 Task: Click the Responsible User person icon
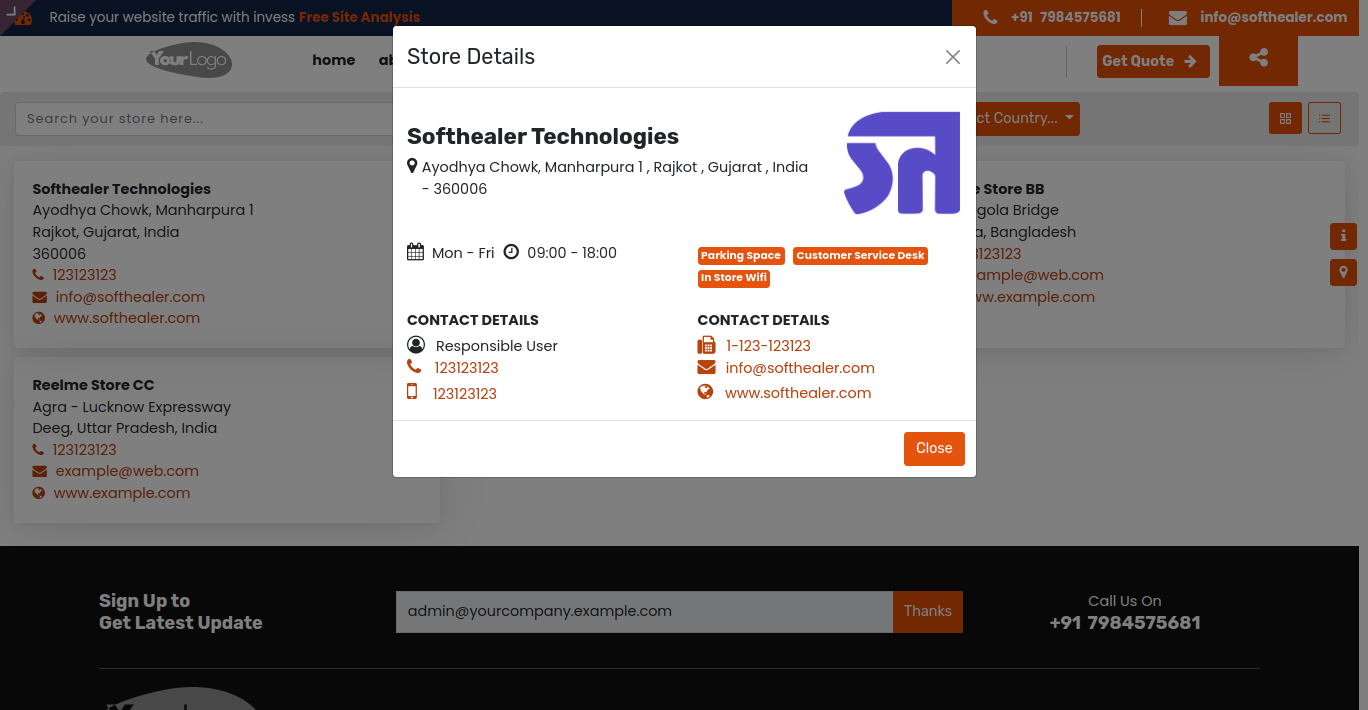click(416, 345)
